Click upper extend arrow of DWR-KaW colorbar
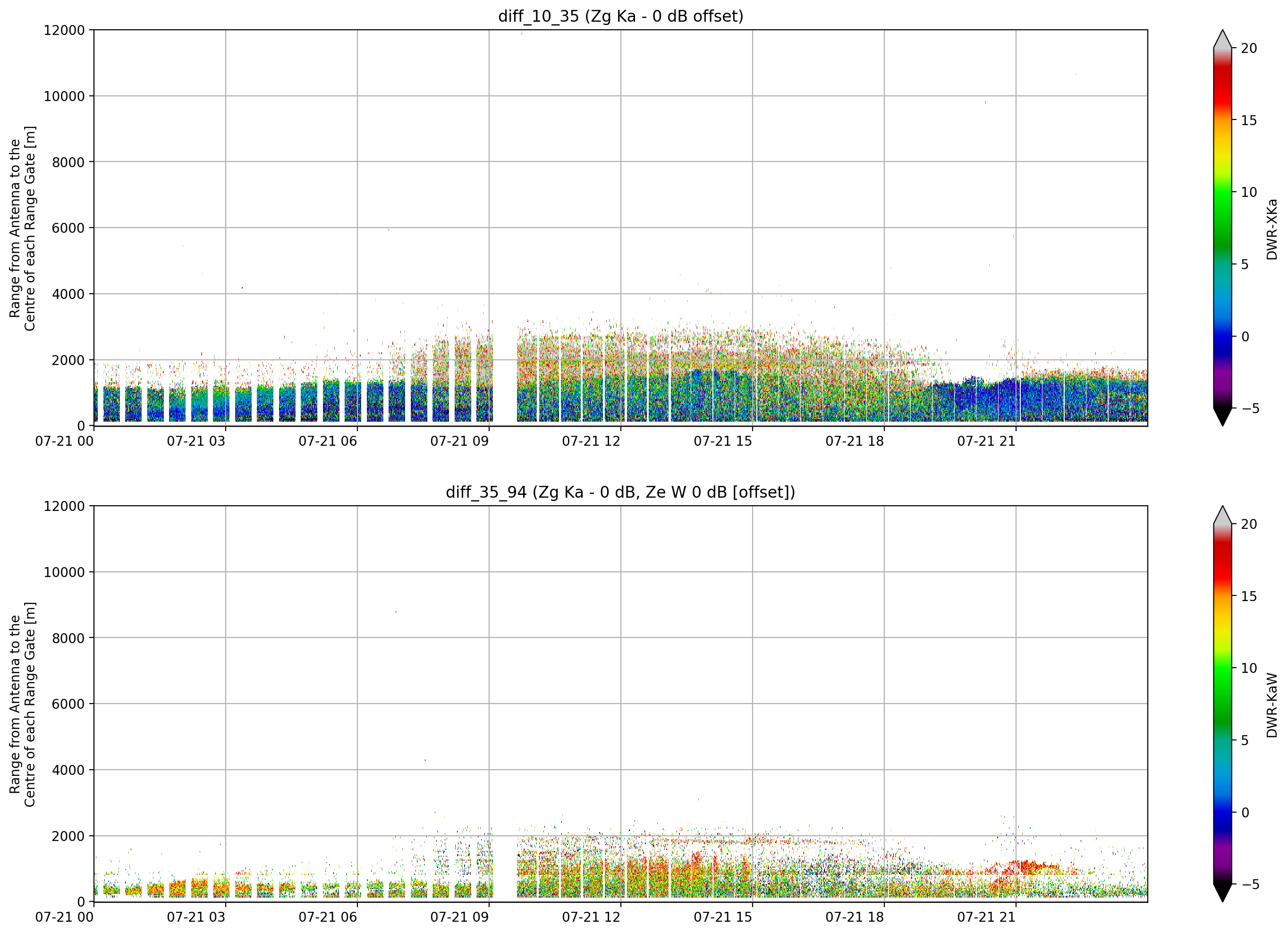 pyautogui.click(x=1223, y=515)
